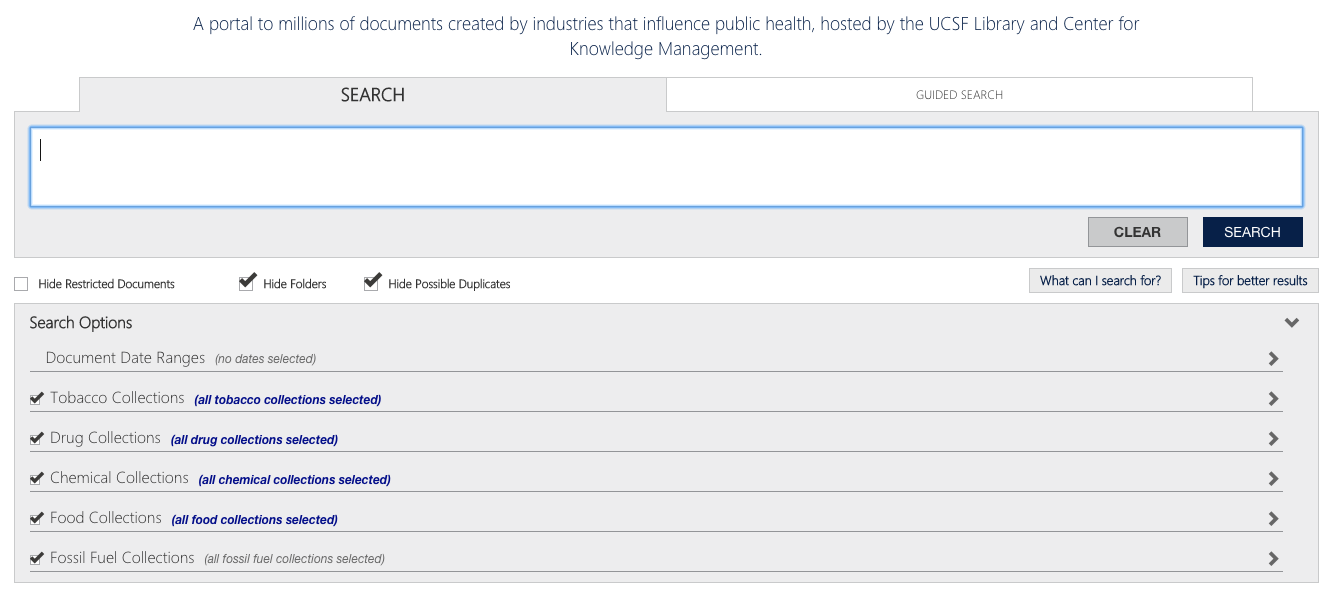Expand the Chemical Collections arrow
This screenshot has height=593, width=1326.
tap(1273, 478)
